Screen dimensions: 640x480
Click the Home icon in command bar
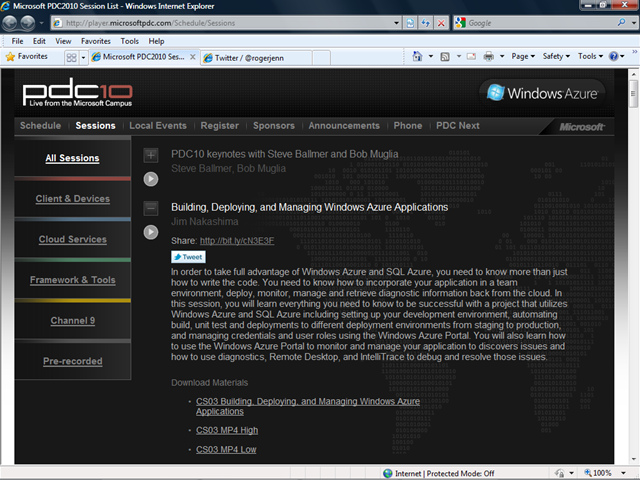click(417, 56)
